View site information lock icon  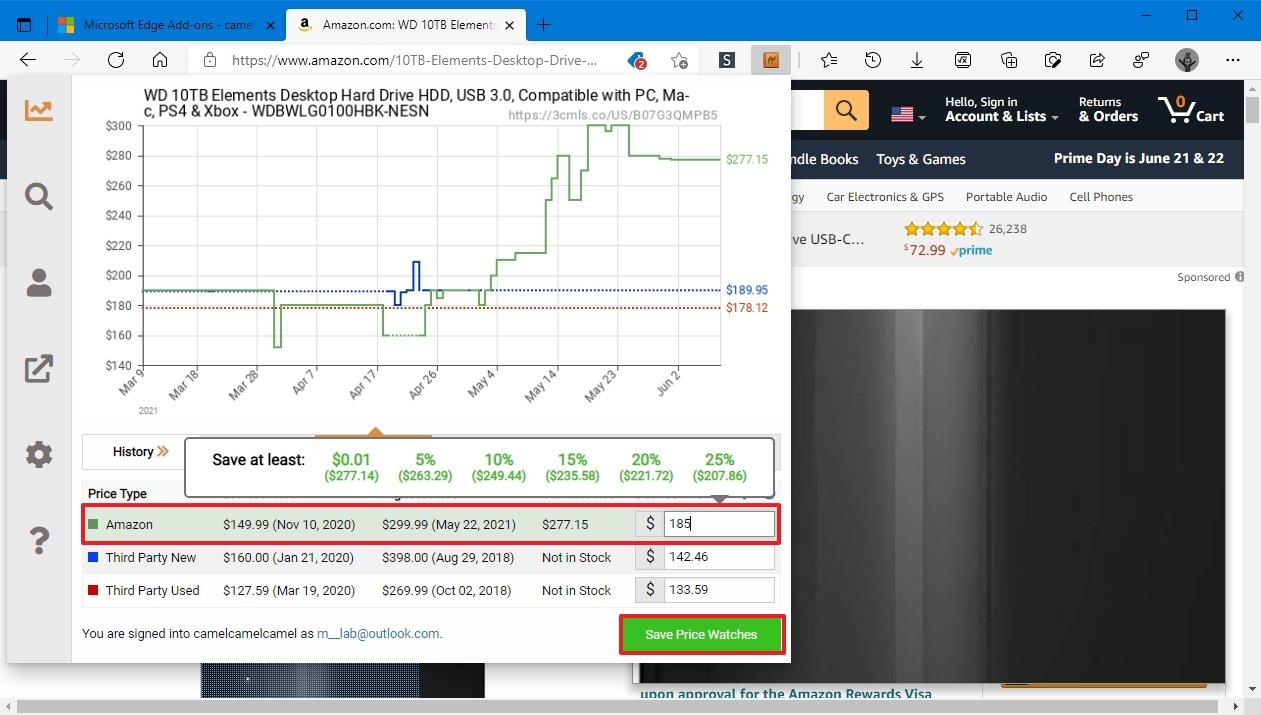210,60
